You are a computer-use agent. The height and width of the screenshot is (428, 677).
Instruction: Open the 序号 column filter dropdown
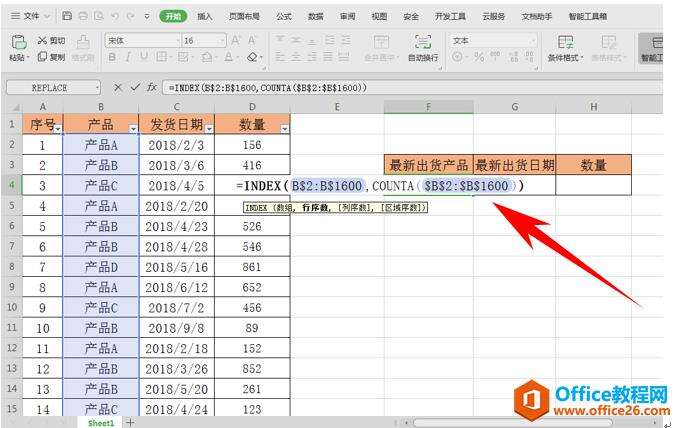[x=57, y=129]
